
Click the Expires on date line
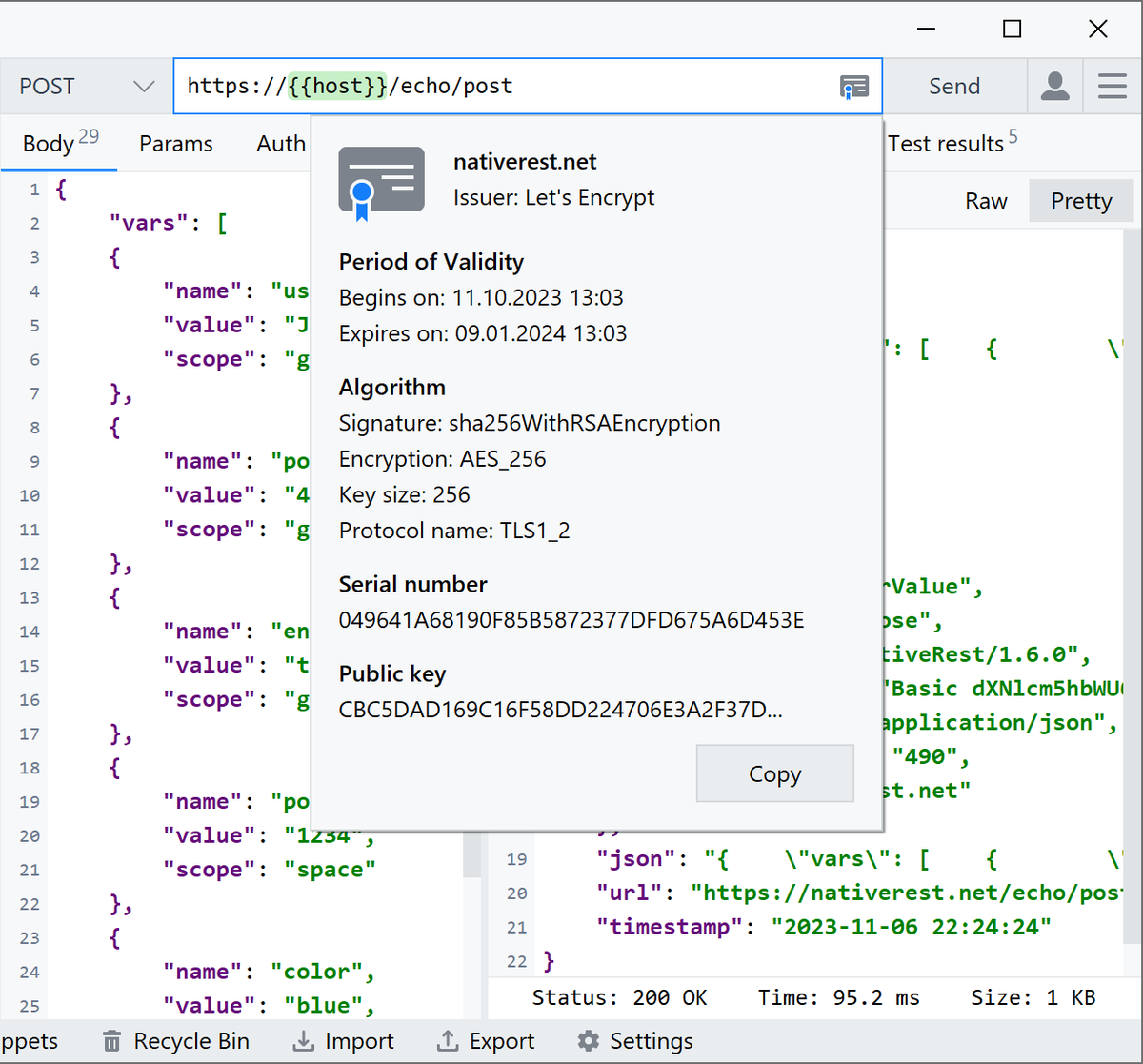(483, 334)
